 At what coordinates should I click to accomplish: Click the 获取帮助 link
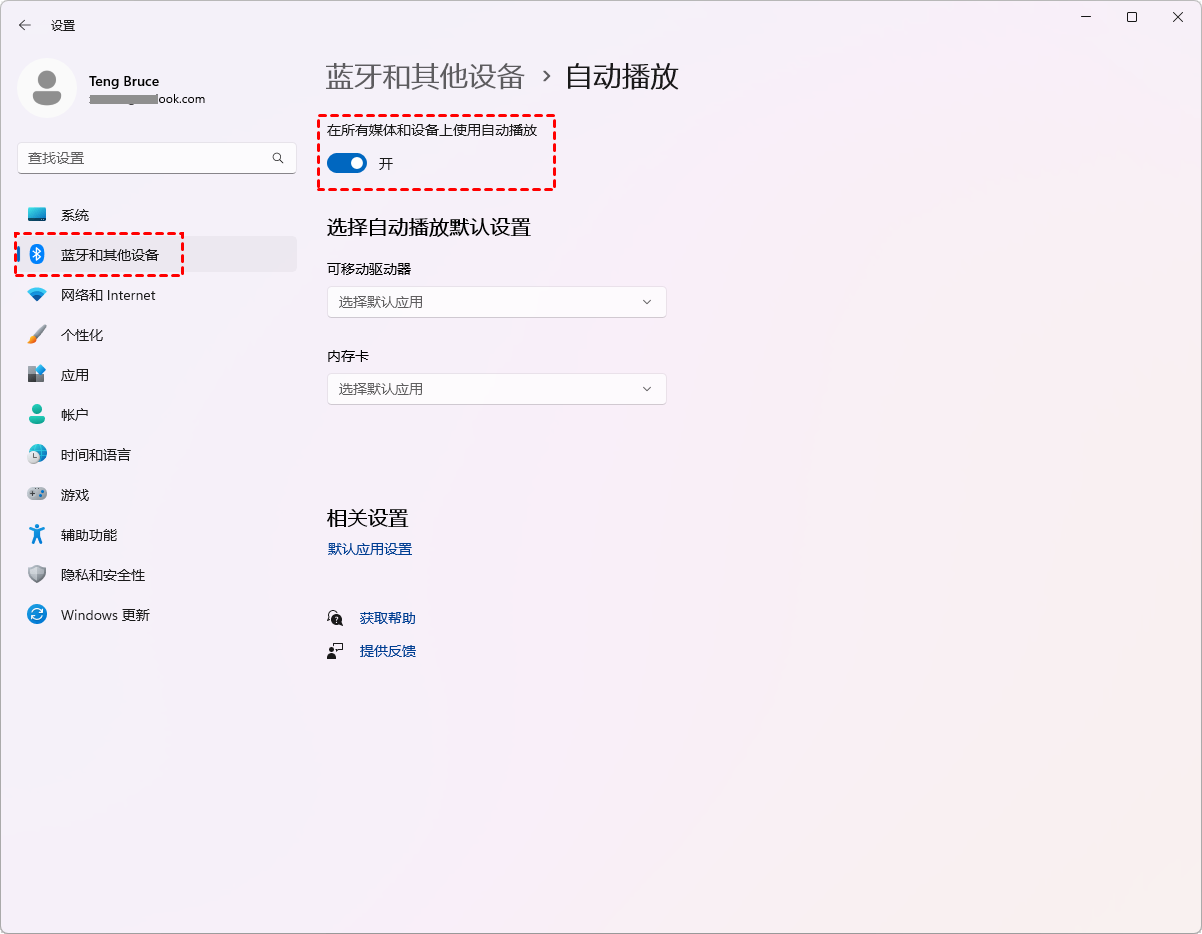click(387, 618)
